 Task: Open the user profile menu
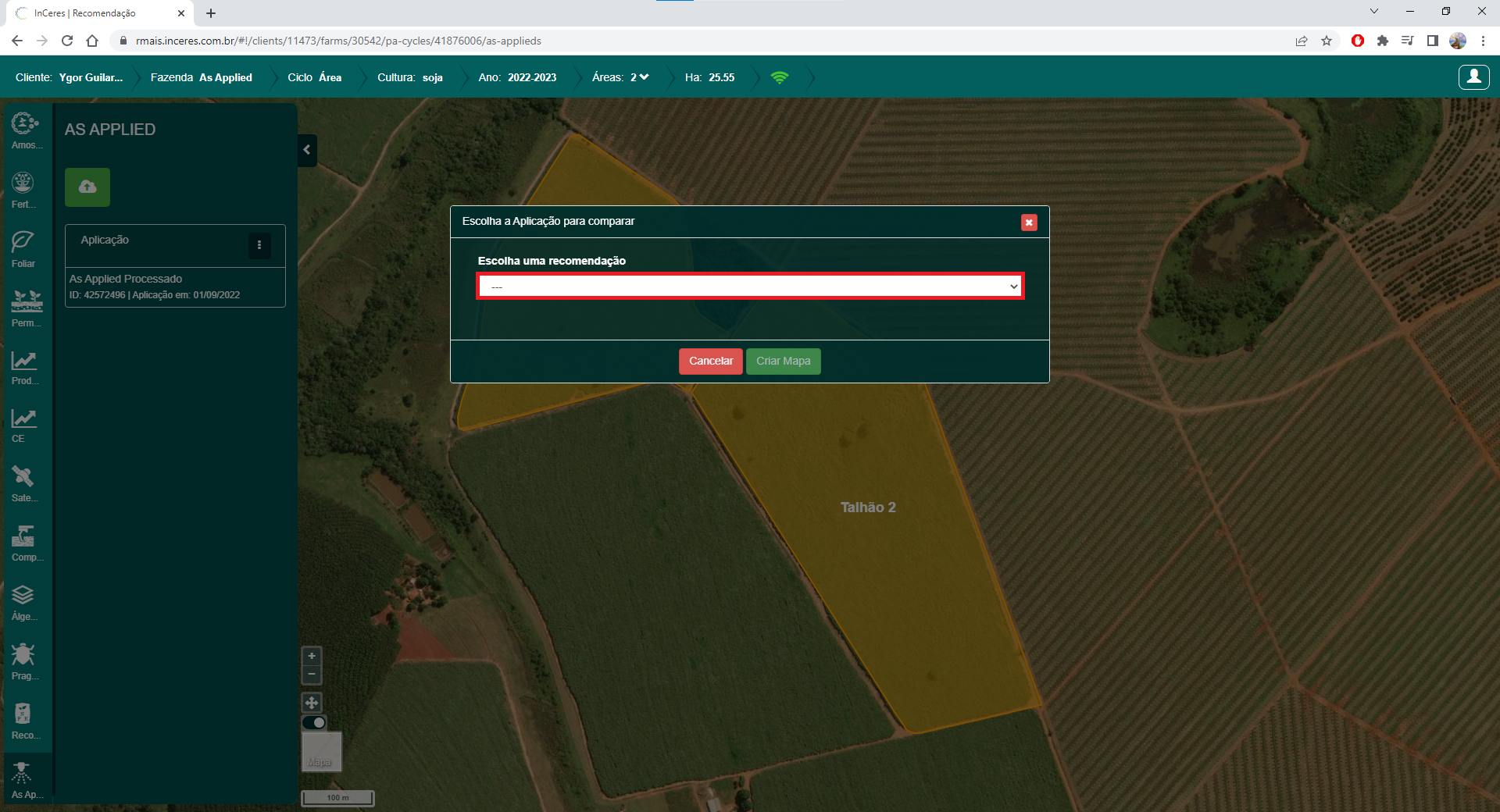pyautogui.click(x=1473, y=77)
